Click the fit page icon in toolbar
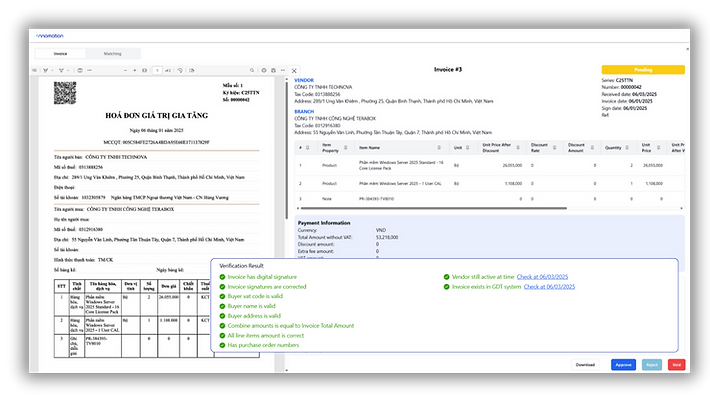 [144, 70]
